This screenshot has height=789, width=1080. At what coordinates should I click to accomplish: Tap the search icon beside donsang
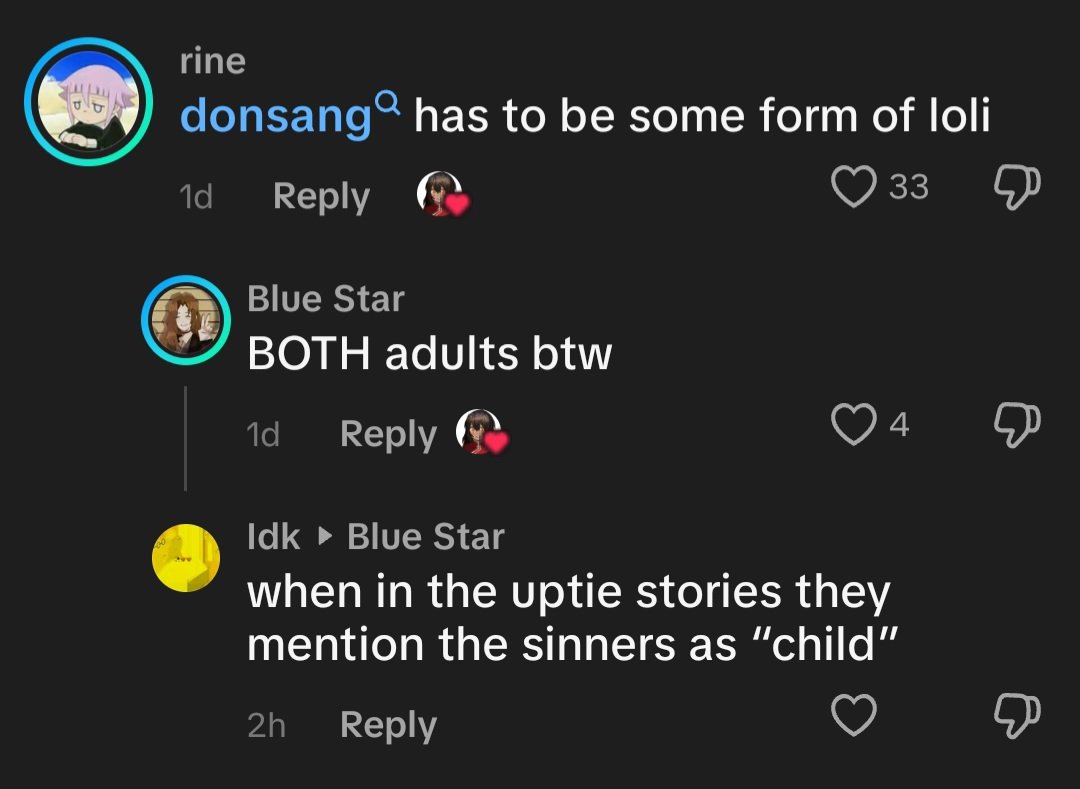(x=389, y=101)
